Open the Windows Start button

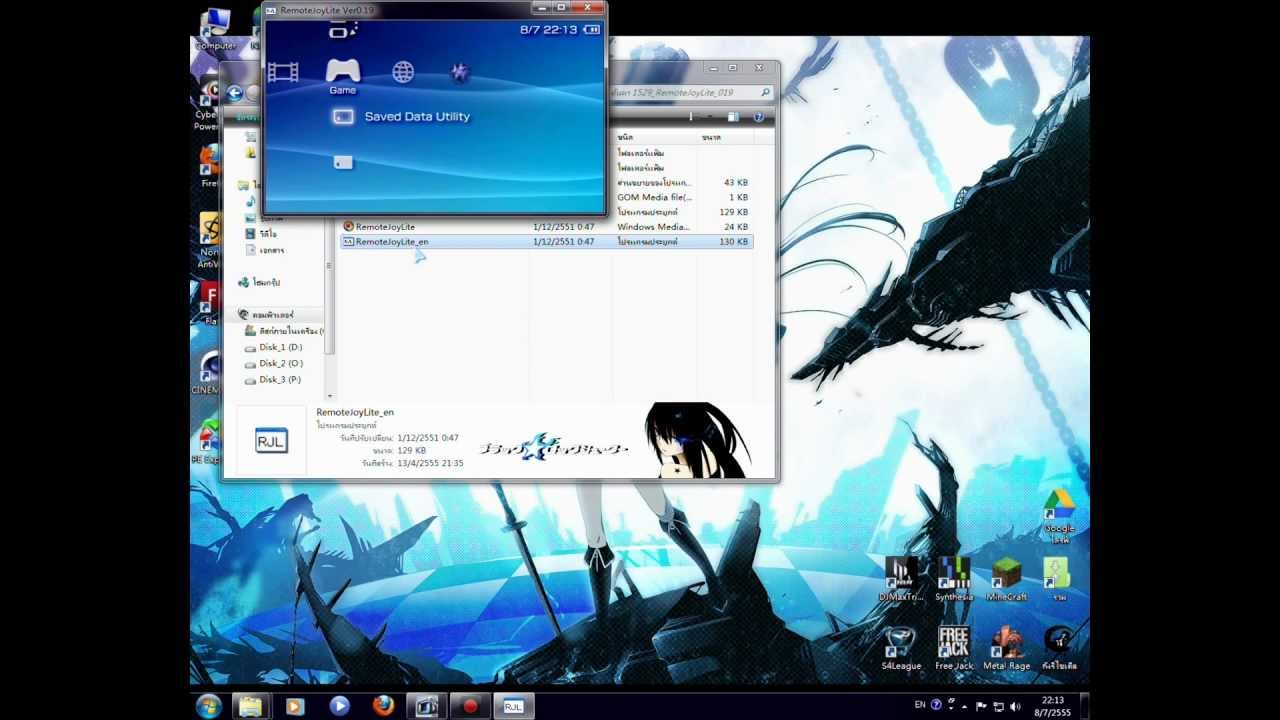click(x=209, y=706)
